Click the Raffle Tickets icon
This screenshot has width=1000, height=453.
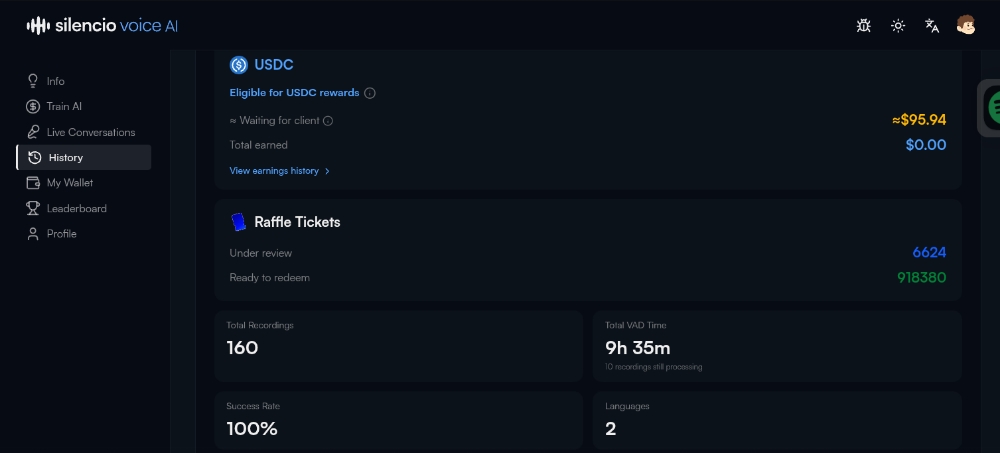pyautogui.click(x=239, y=222)
